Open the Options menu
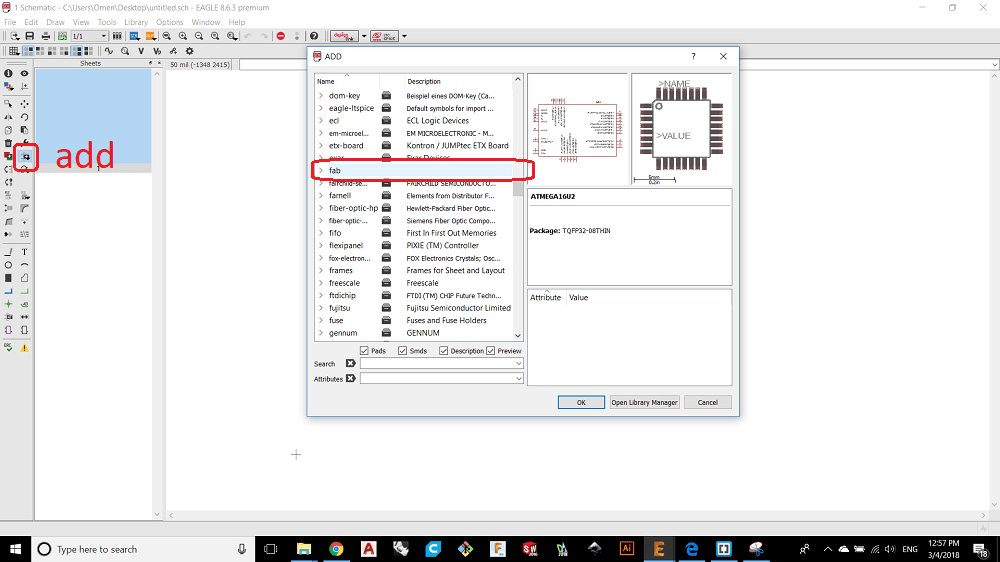The height and width of the screenshot is (562, 1000). tap(170, 22)
